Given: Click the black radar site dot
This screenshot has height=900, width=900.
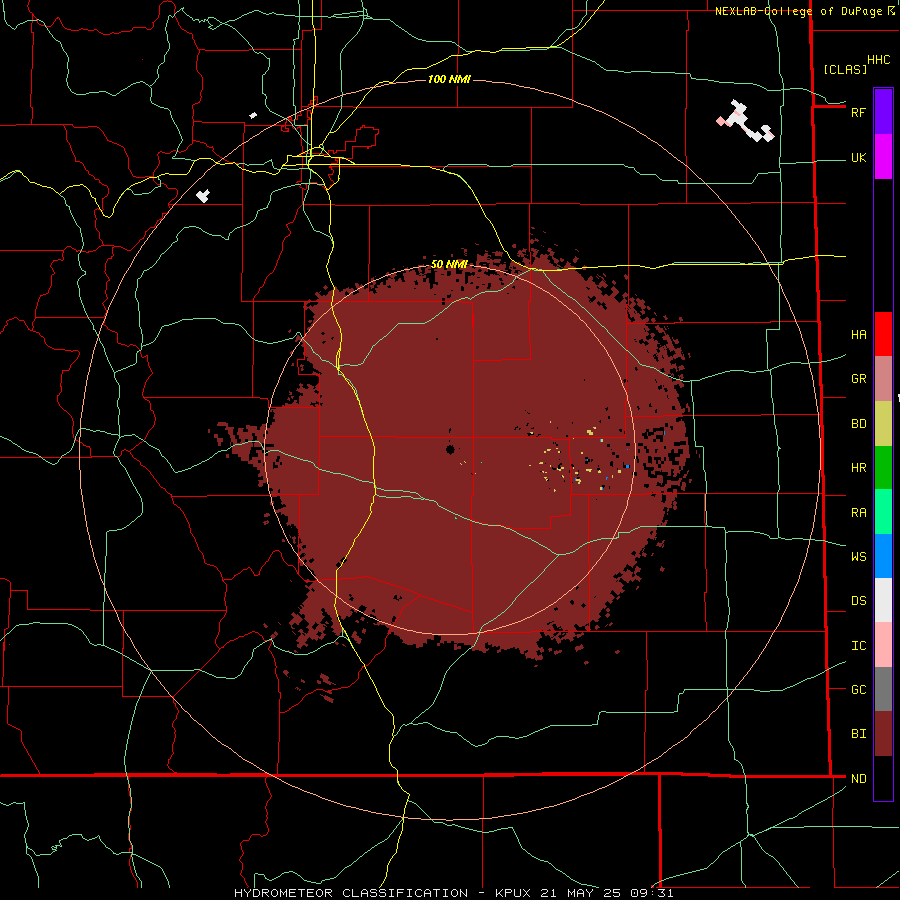Looking at the screenshot, I should (x=450, y=449).
